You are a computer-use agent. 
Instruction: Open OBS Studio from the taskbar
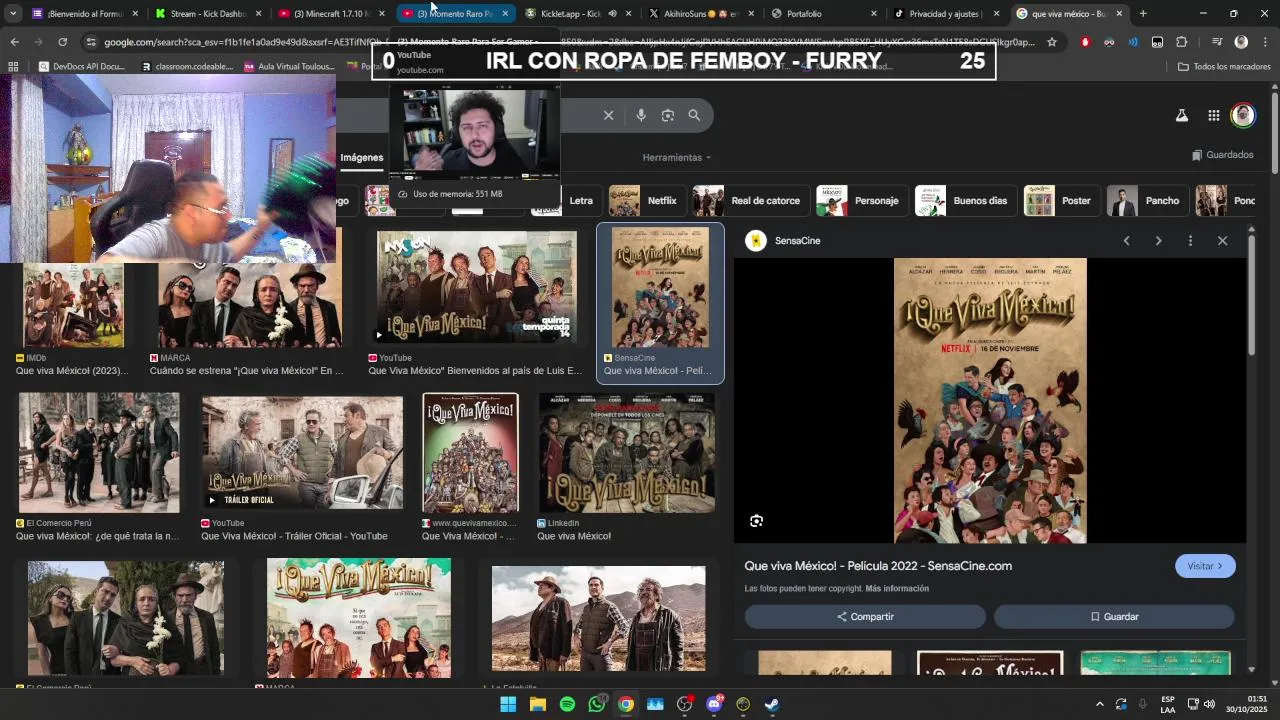coord(684,704)
